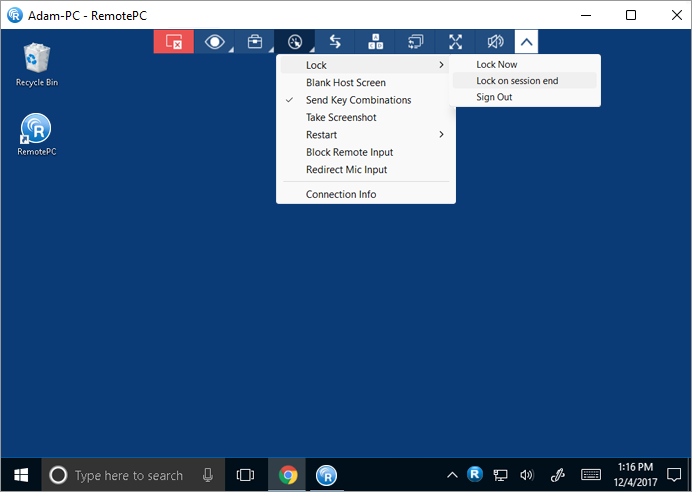692x492 pixels.
Task: Open Connection Info entry
Action: (341, 194)
